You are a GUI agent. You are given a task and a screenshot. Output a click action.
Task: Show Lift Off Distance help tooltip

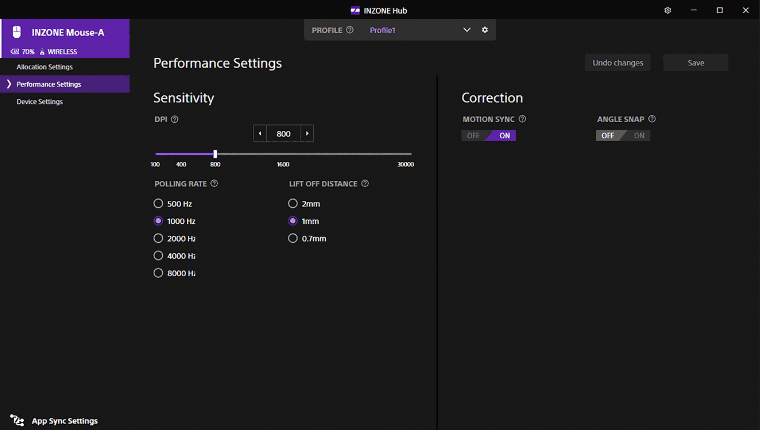365,184
